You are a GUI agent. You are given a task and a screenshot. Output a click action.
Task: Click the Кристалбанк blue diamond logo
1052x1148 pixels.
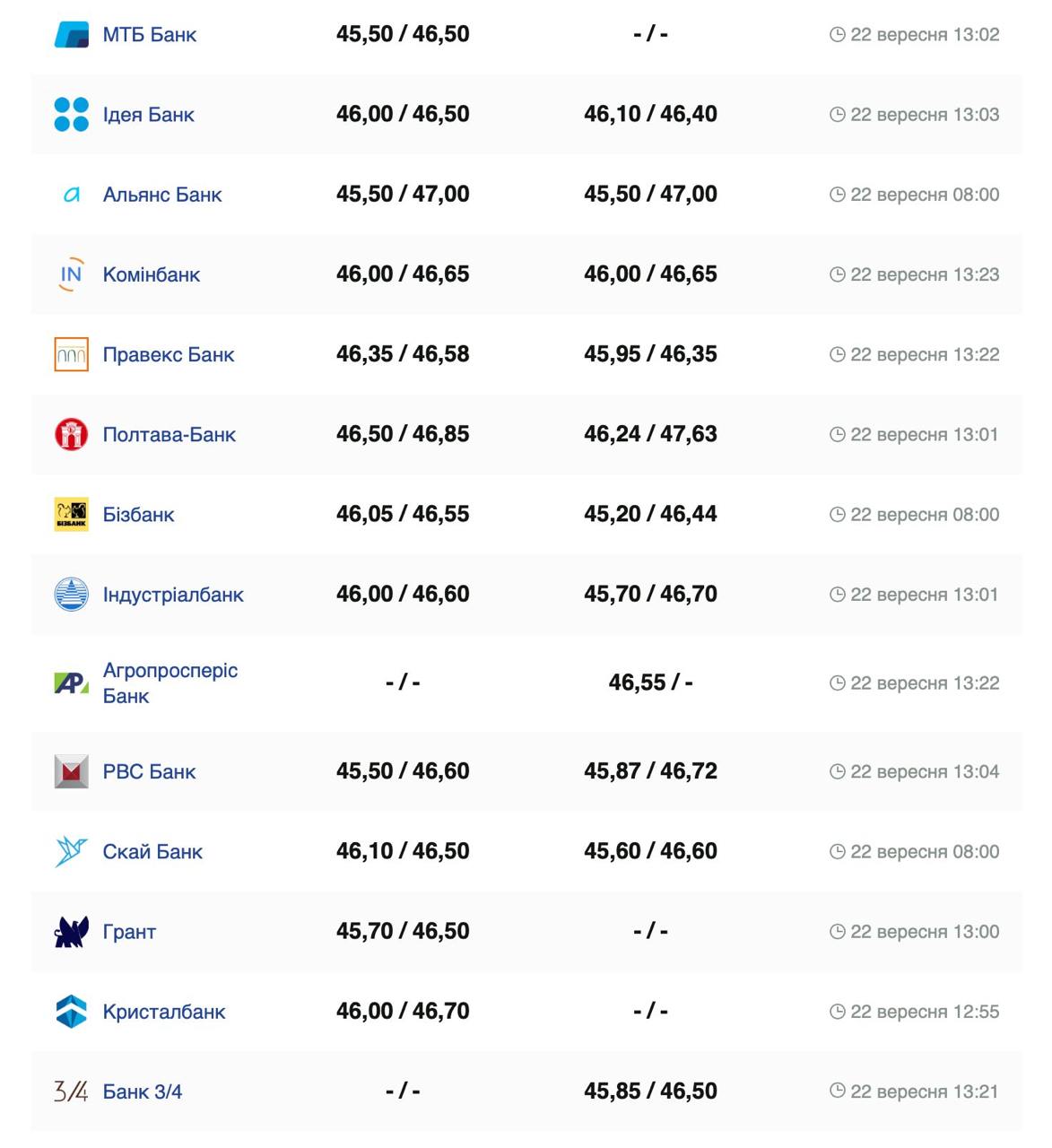pyautogui.click(x=72, y=1012)
